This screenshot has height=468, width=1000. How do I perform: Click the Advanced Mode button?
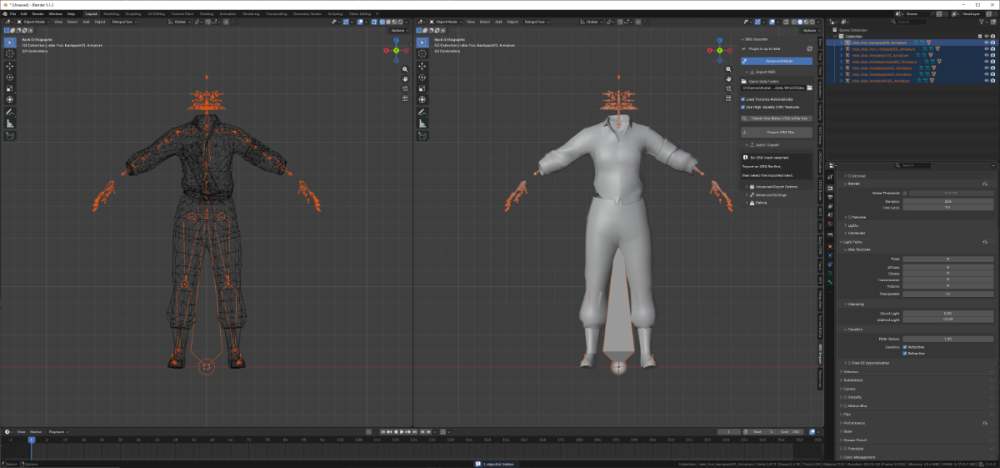776,61
